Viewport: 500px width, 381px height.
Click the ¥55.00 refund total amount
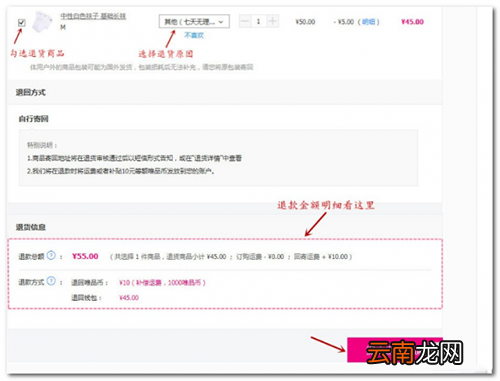click(x=85, y=256)
